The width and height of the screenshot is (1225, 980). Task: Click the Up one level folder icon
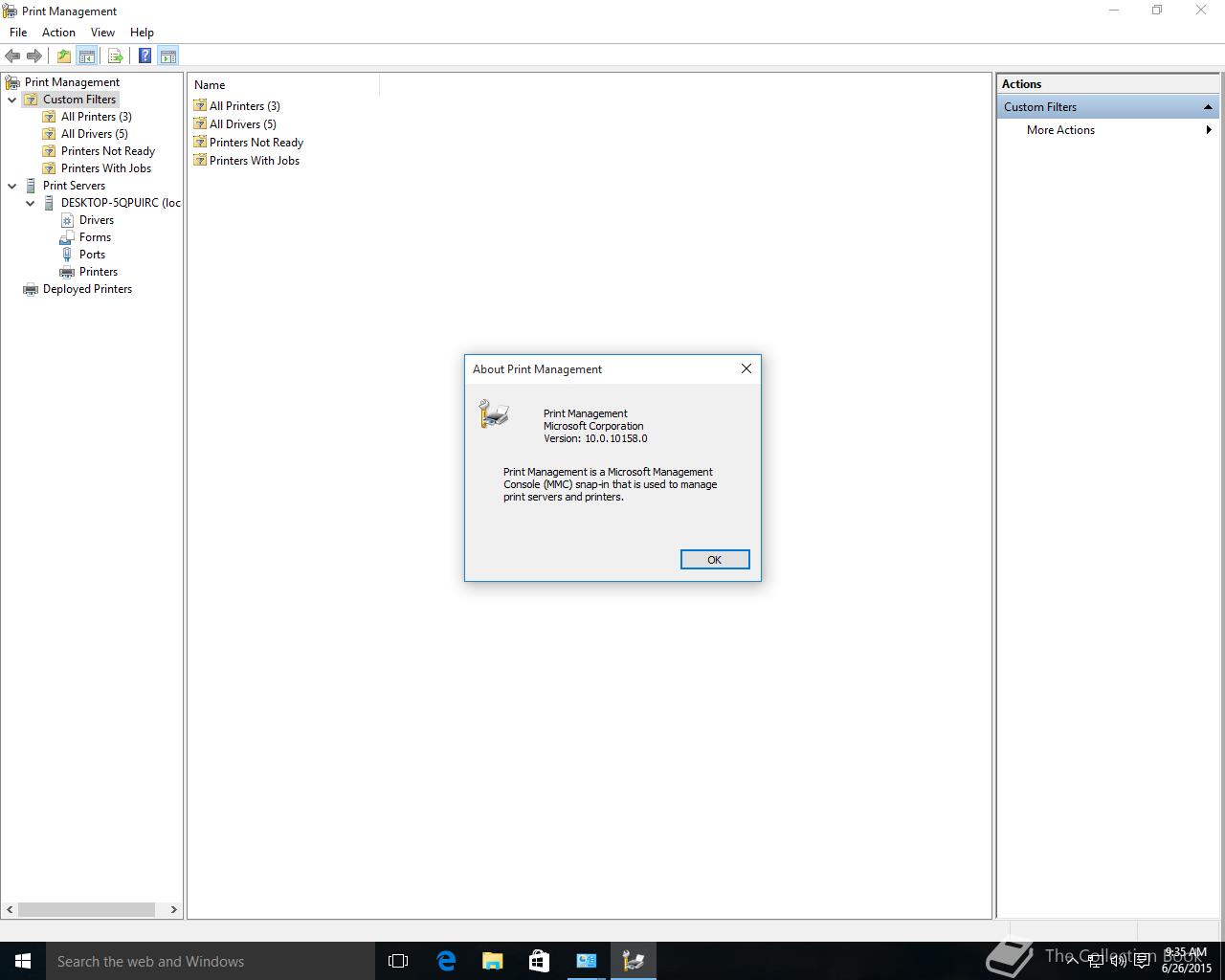coord(63,56)
